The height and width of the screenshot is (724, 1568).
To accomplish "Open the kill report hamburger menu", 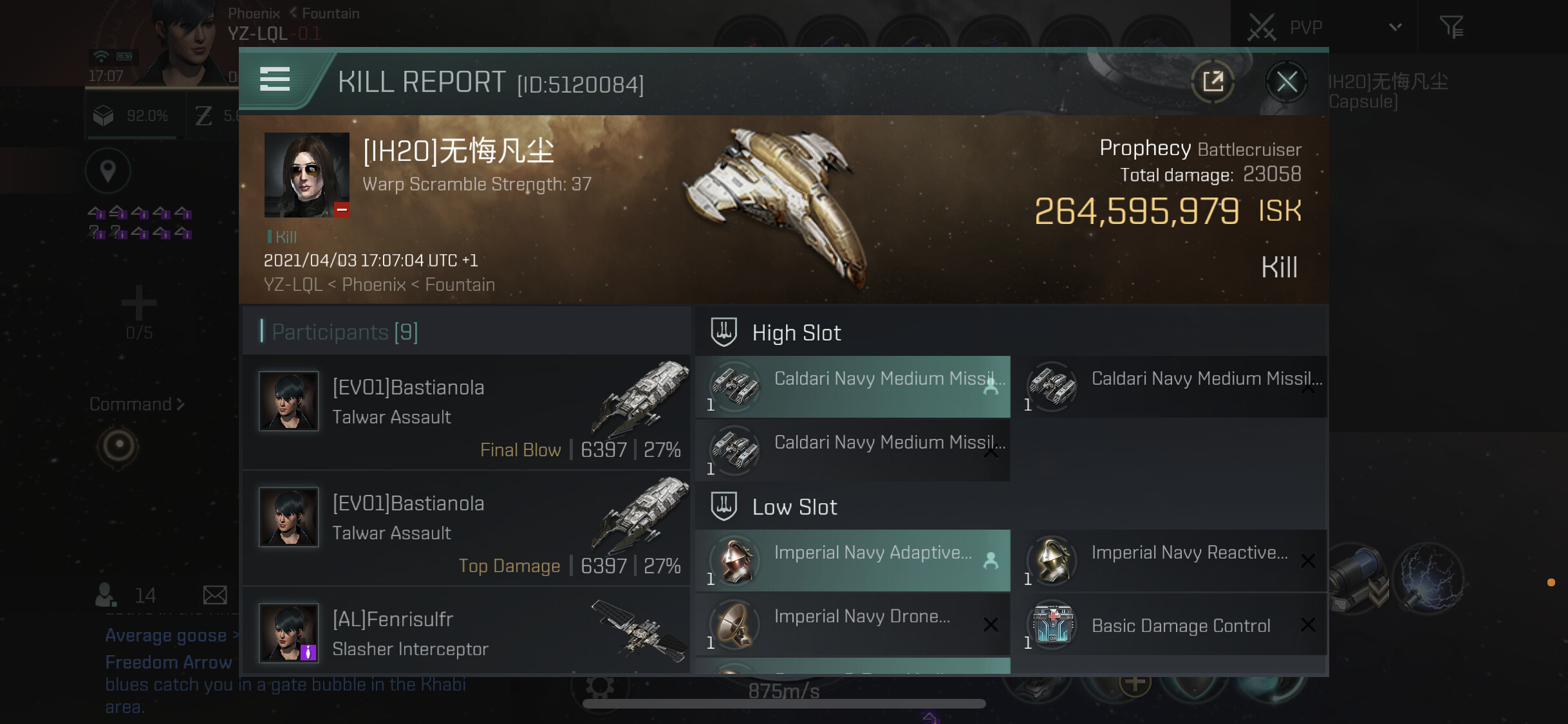I will pos(275,80).
